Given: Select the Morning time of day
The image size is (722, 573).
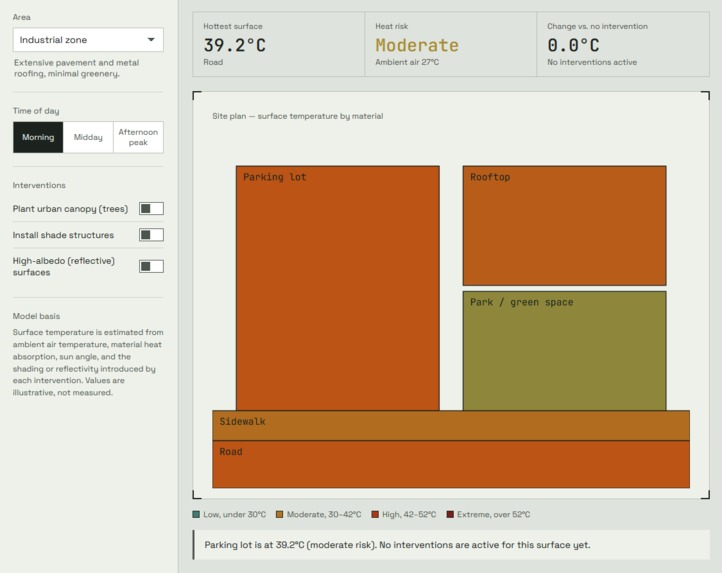Looking at the screenshot, I should tap(38, 137).
